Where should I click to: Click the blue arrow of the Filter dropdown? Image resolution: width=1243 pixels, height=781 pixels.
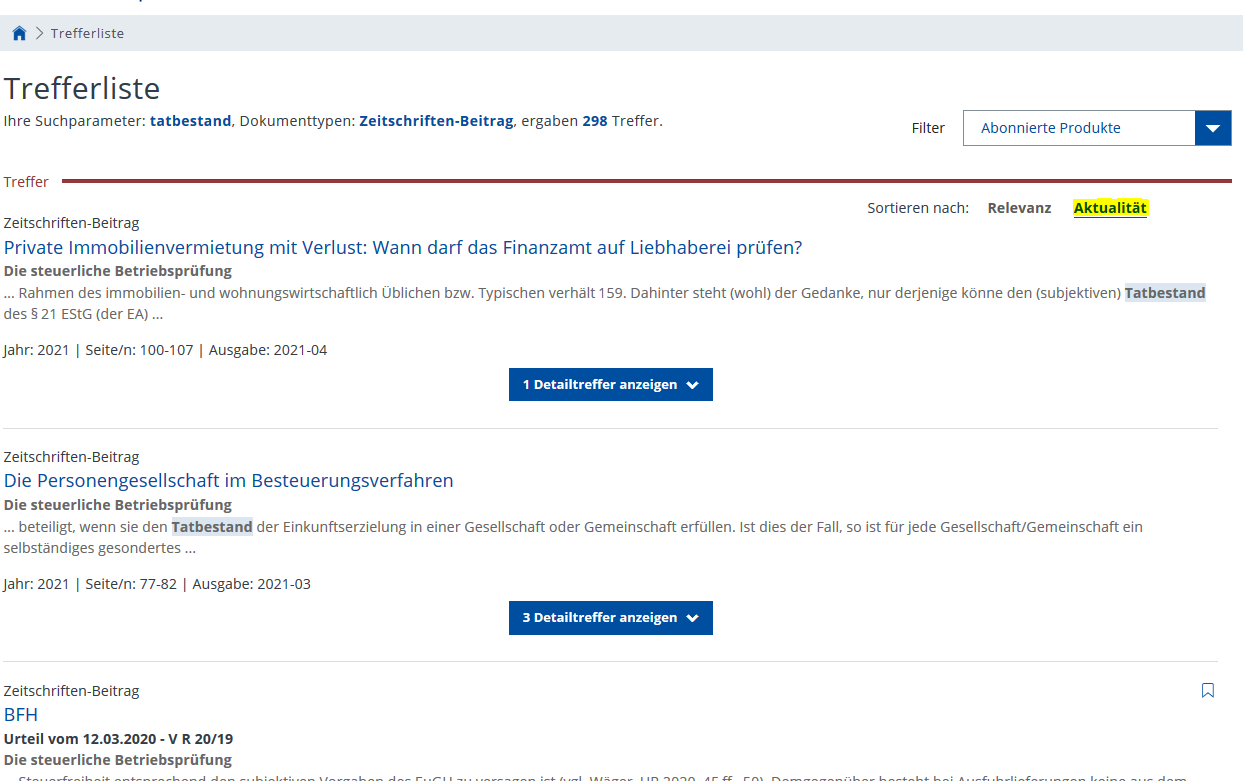point(1213,128)
